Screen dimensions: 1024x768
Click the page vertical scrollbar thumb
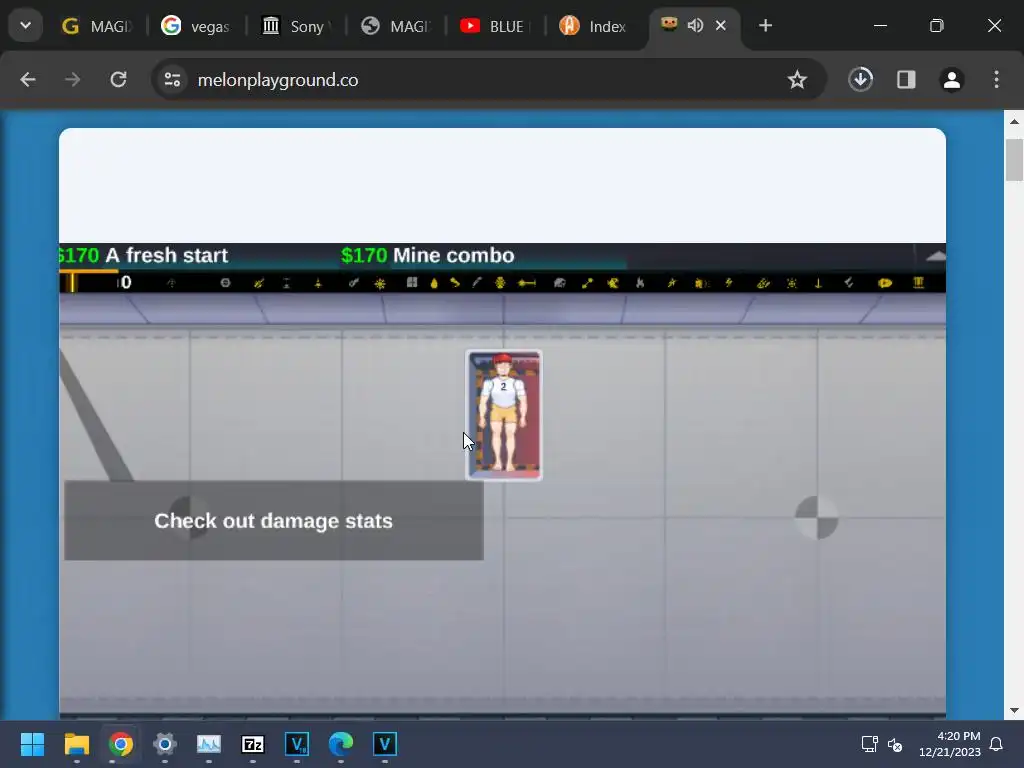click(1014, 159)
